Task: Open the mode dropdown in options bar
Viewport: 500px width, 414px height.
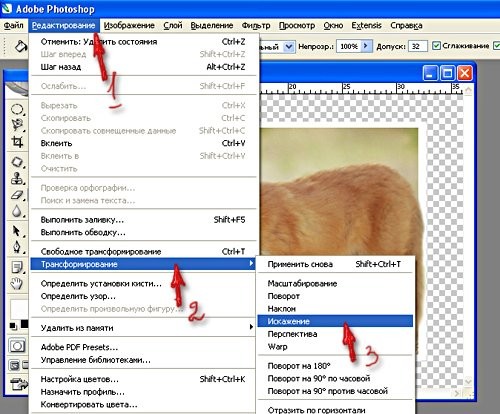Action: tap(289, 46)
